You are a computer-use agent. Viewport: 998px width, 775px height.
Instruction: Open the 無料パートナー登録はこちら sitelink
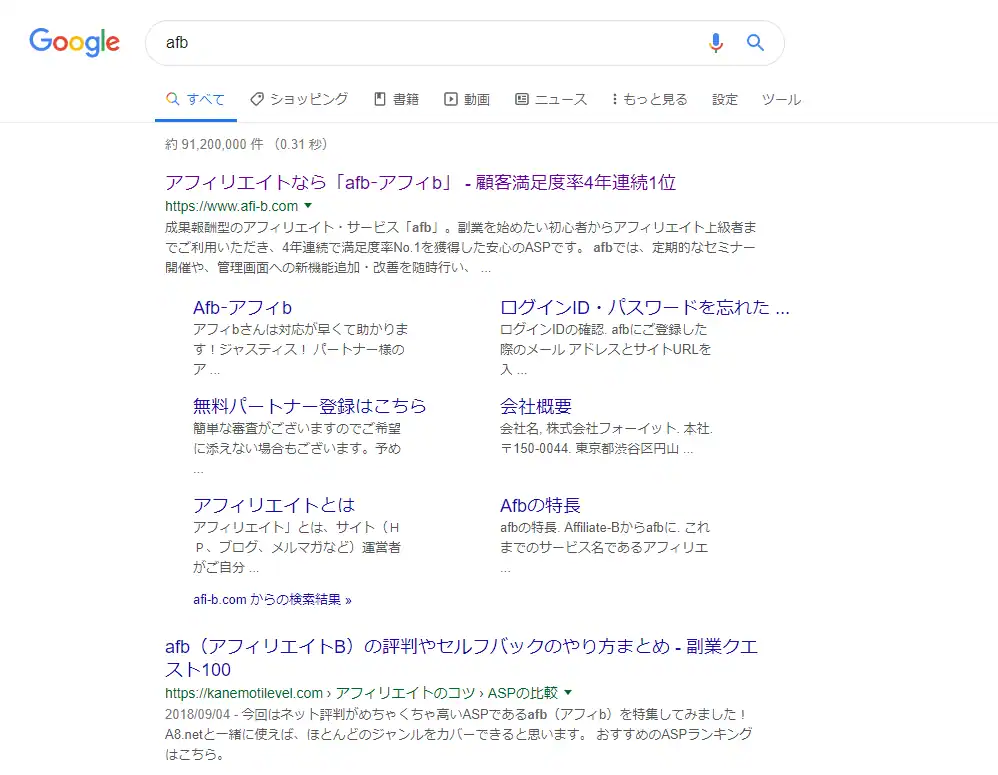[x=309, y=406]
